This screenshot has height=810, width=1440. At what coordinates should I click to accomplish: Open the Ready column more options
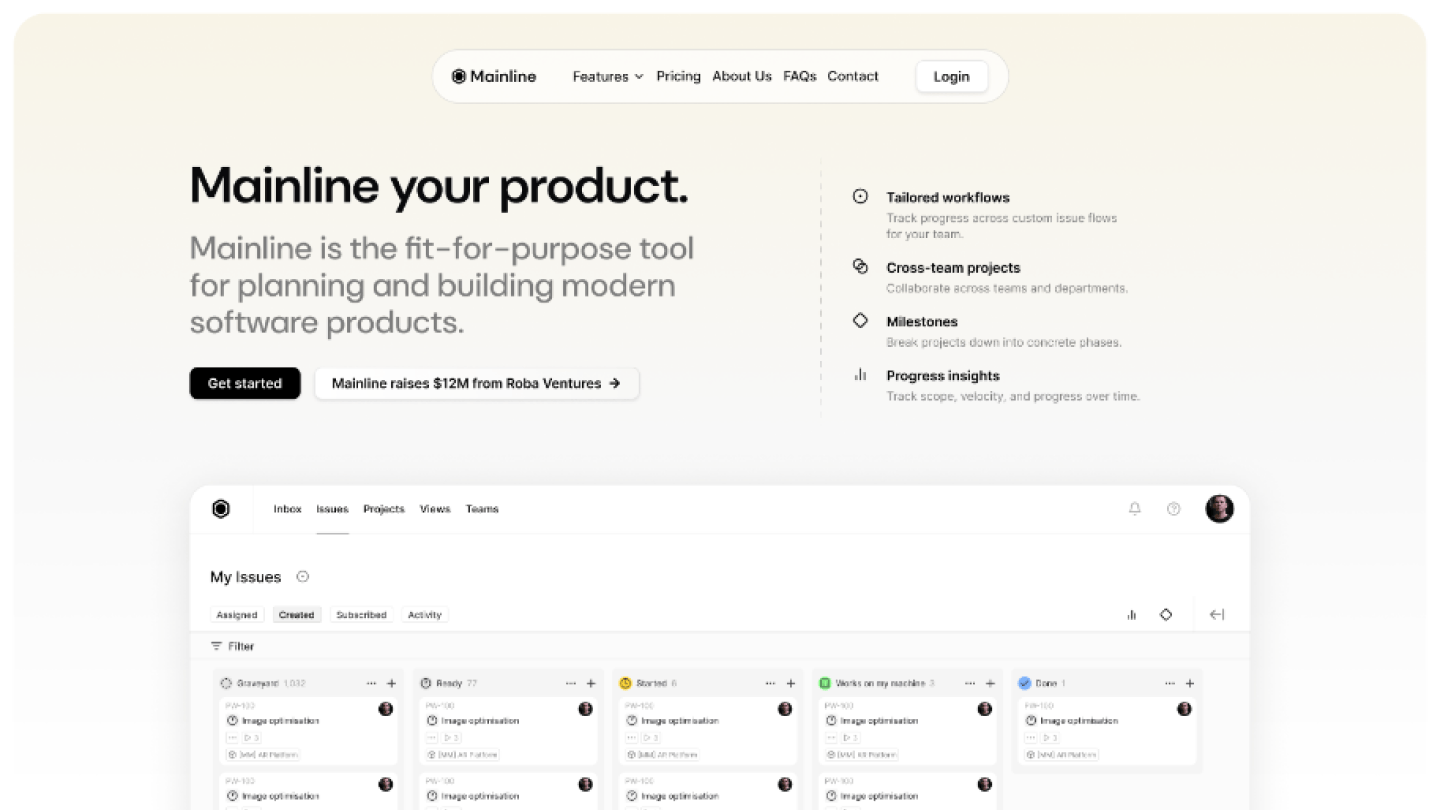click(571, 683)
